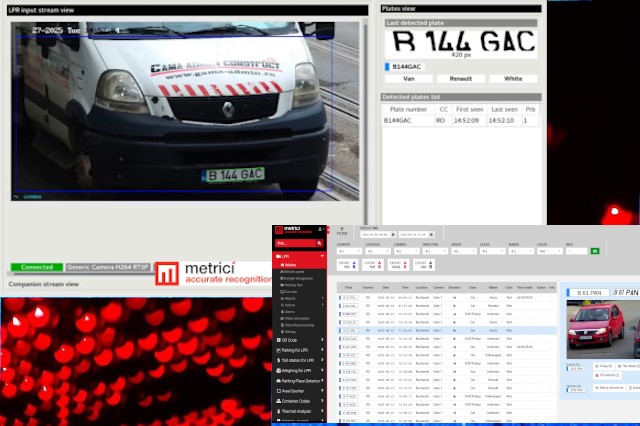The height and width of the screenshot is (426, 640).
Task: Open Live view menu item
Action: (x=289, y=292)
